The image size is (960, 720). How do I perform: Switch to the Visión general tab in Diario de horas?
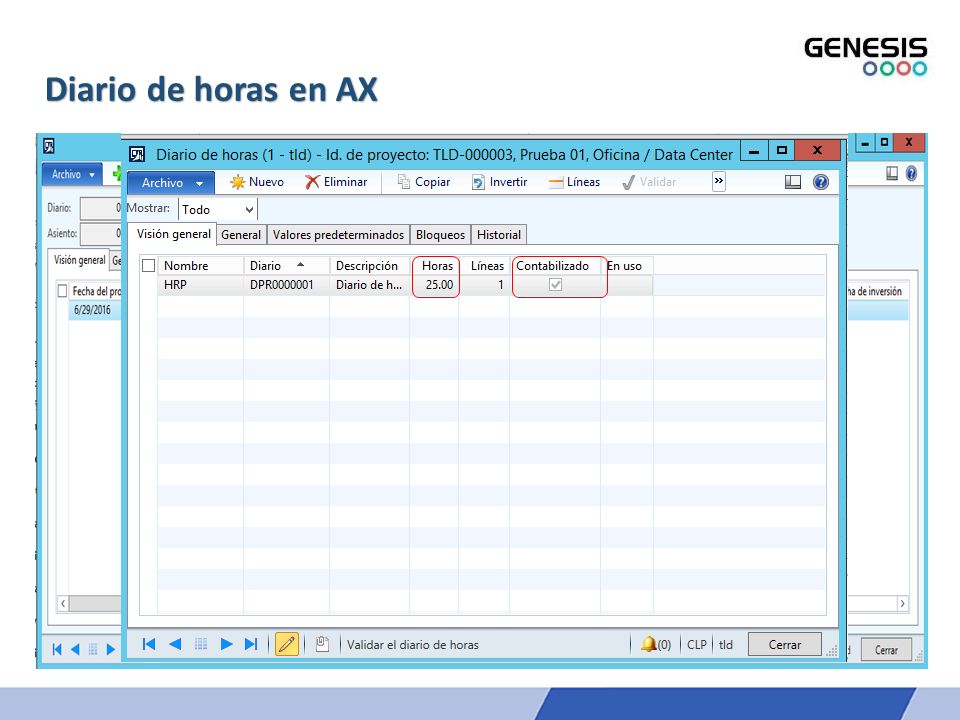173,234
